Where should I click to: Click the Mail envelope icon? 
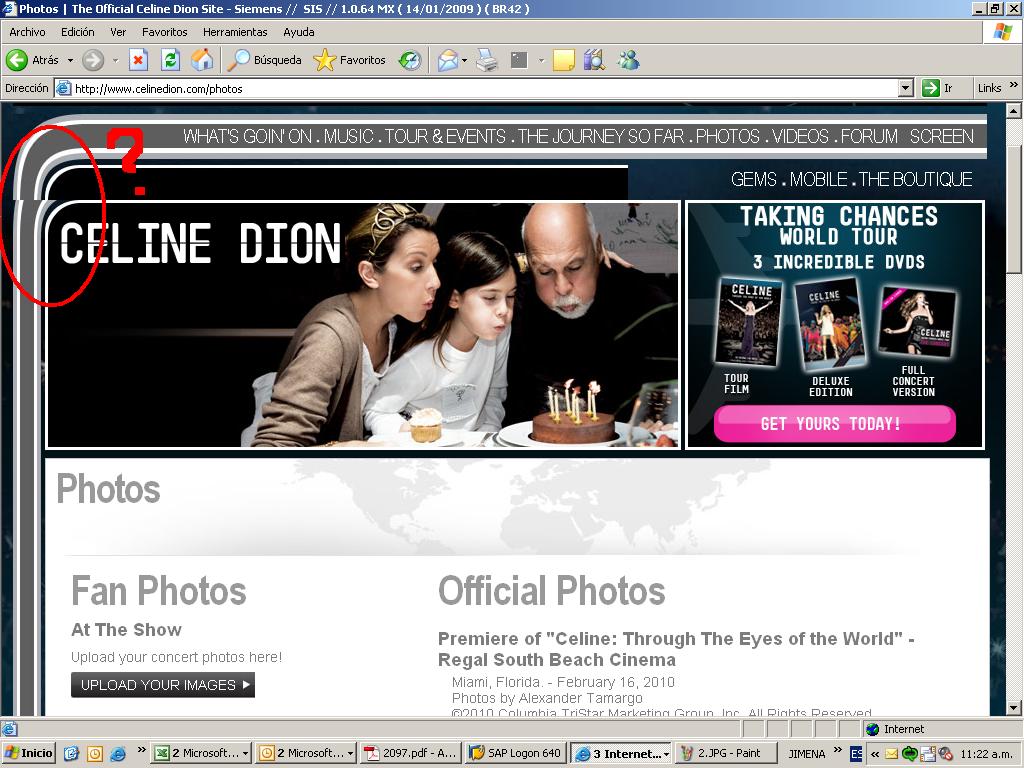(447, 60)
